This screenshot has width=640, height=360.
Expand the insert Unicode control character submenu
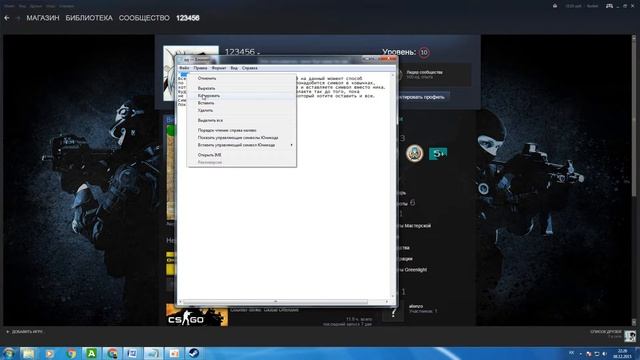point(242,145)
